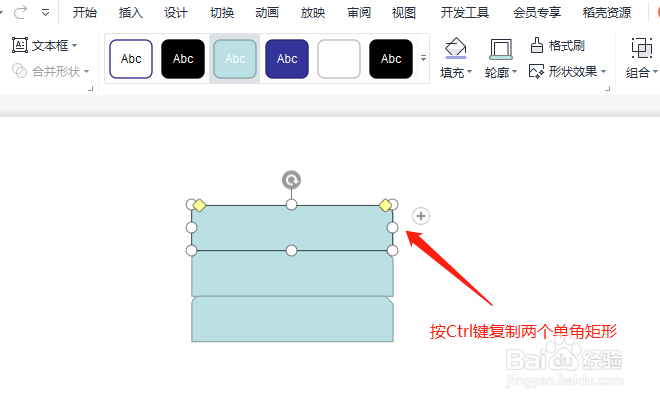Open the 插入 ribbon tab
The width and height of the screenshot is (660, 403).
pyautogui.click(x=130, y=13)
